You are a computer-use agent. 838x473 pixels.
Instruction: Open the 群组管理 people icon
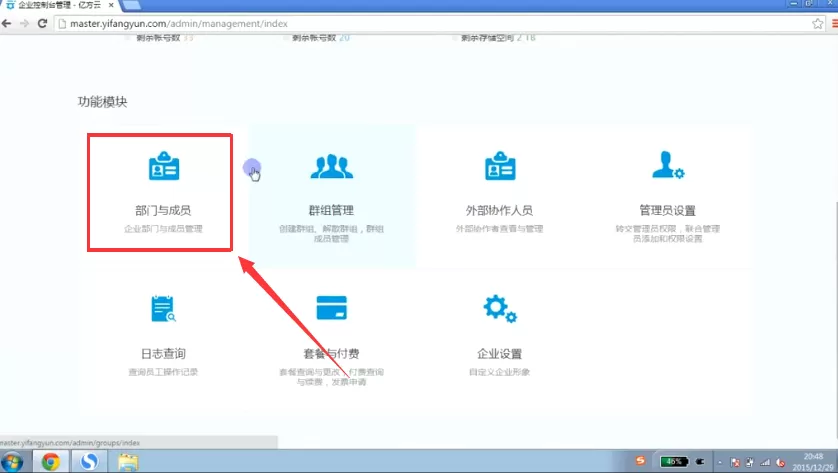(x=331, y=166)
